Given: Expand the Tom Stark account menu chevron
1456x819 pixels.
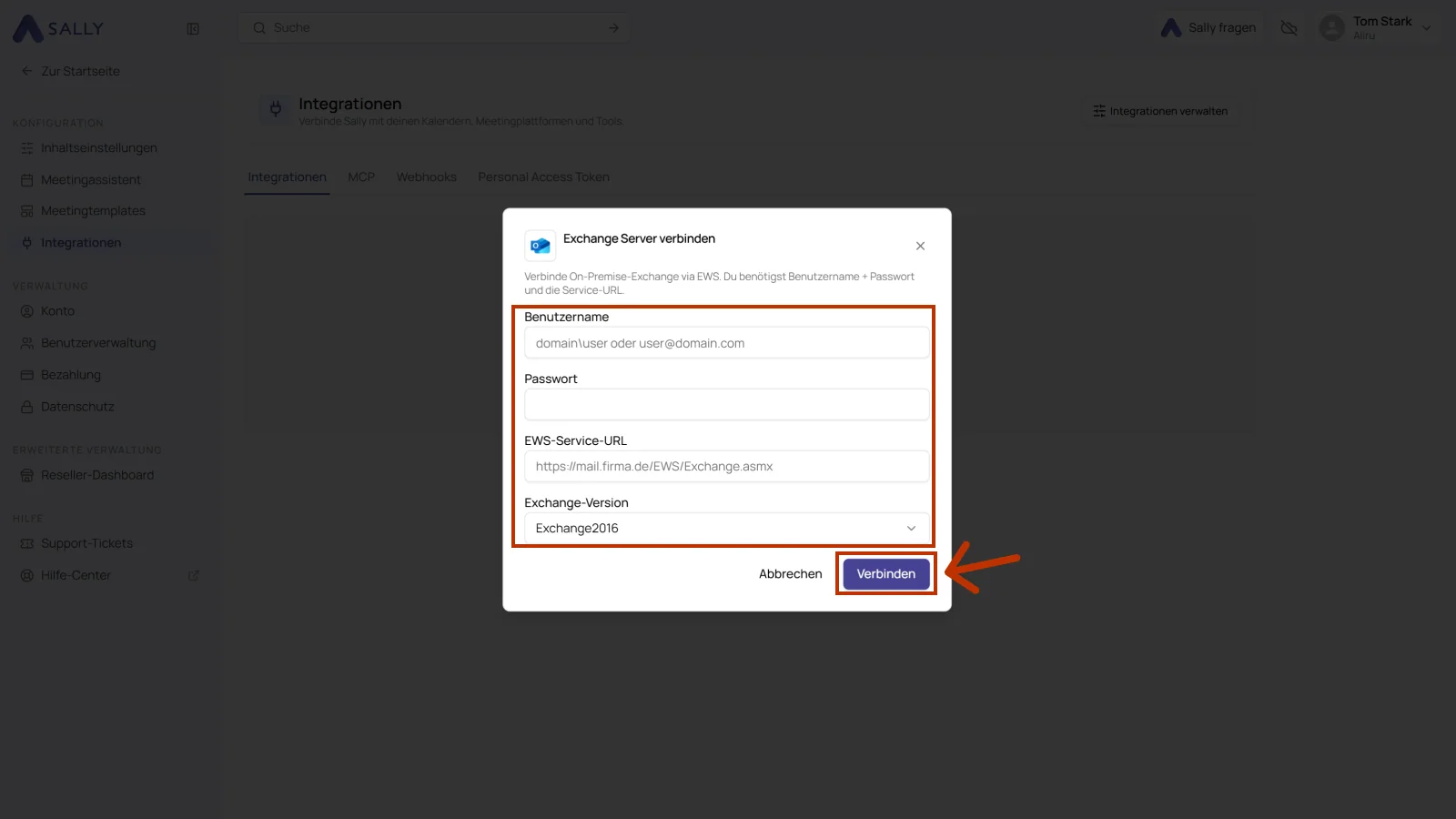Looking at the screenshot, I should 1427,28.
